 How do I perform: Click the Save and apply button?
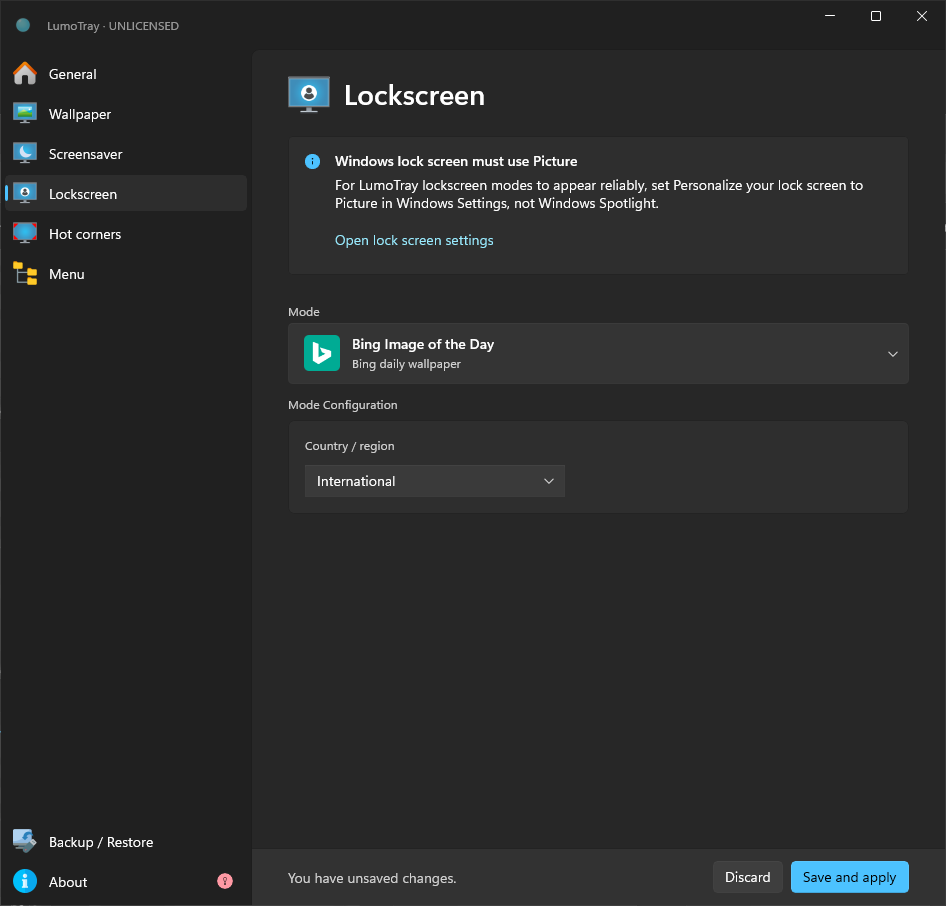(849, 878)
